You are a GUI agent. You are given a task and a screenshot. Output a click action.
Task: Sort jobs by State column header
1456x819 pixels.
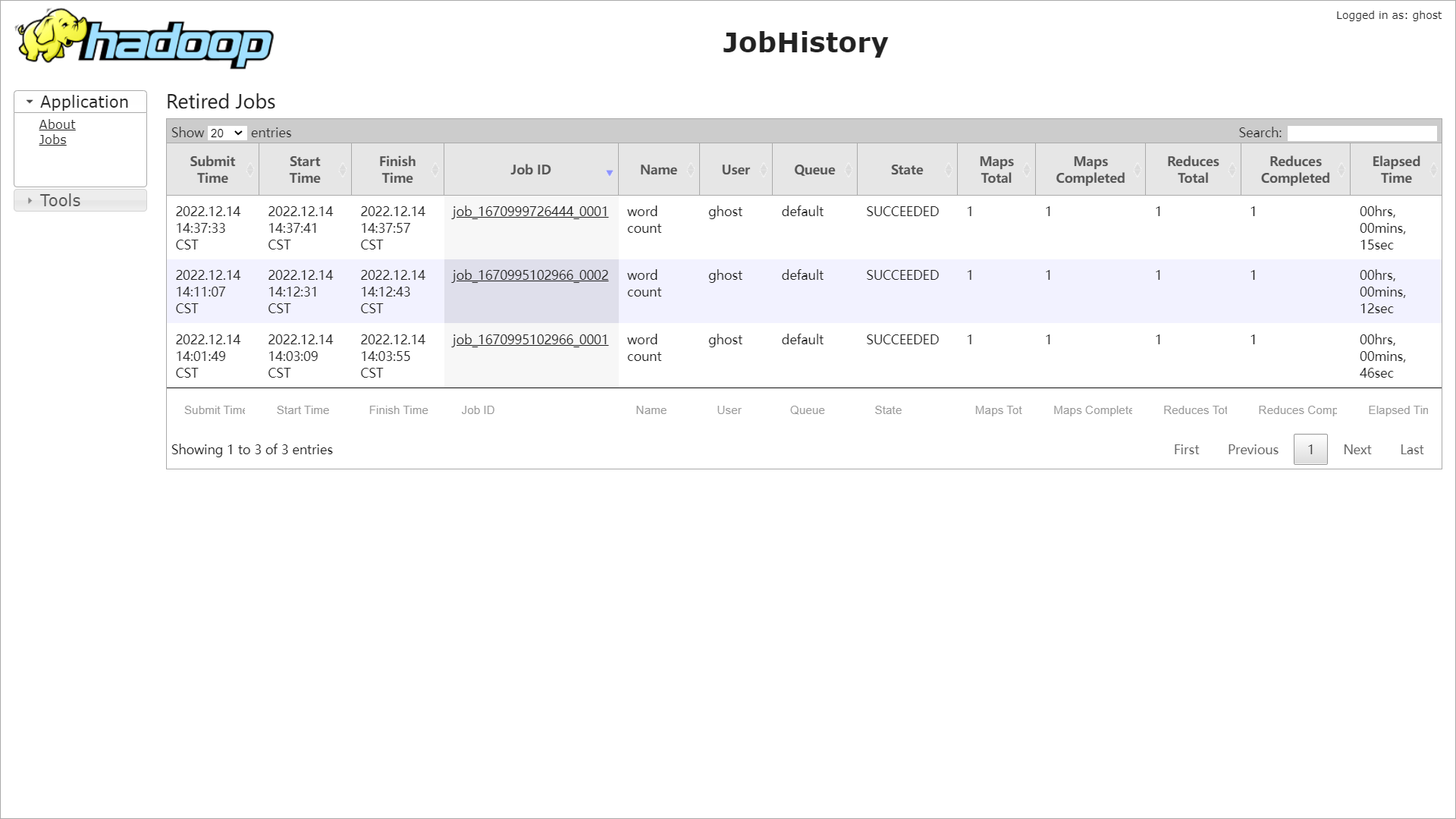906,170
